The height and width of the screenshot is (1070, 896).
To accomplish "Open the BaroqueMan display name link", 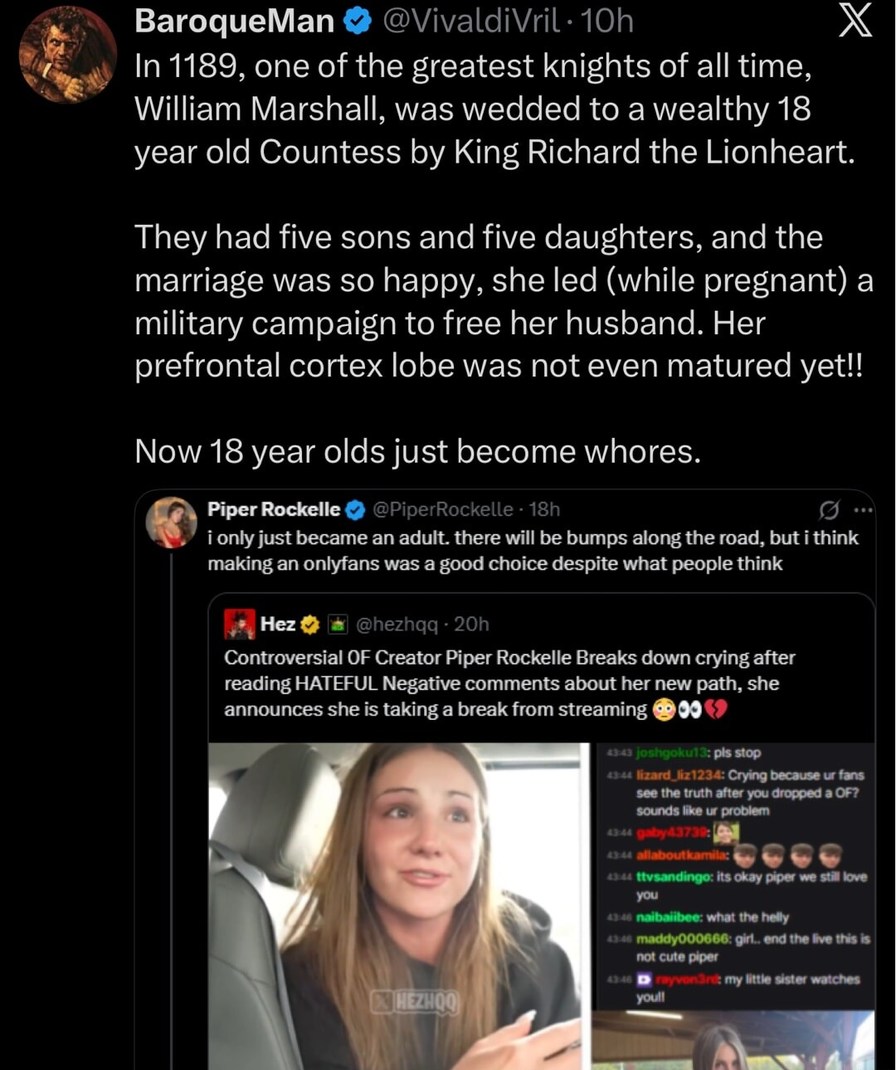I will [234, 21].
